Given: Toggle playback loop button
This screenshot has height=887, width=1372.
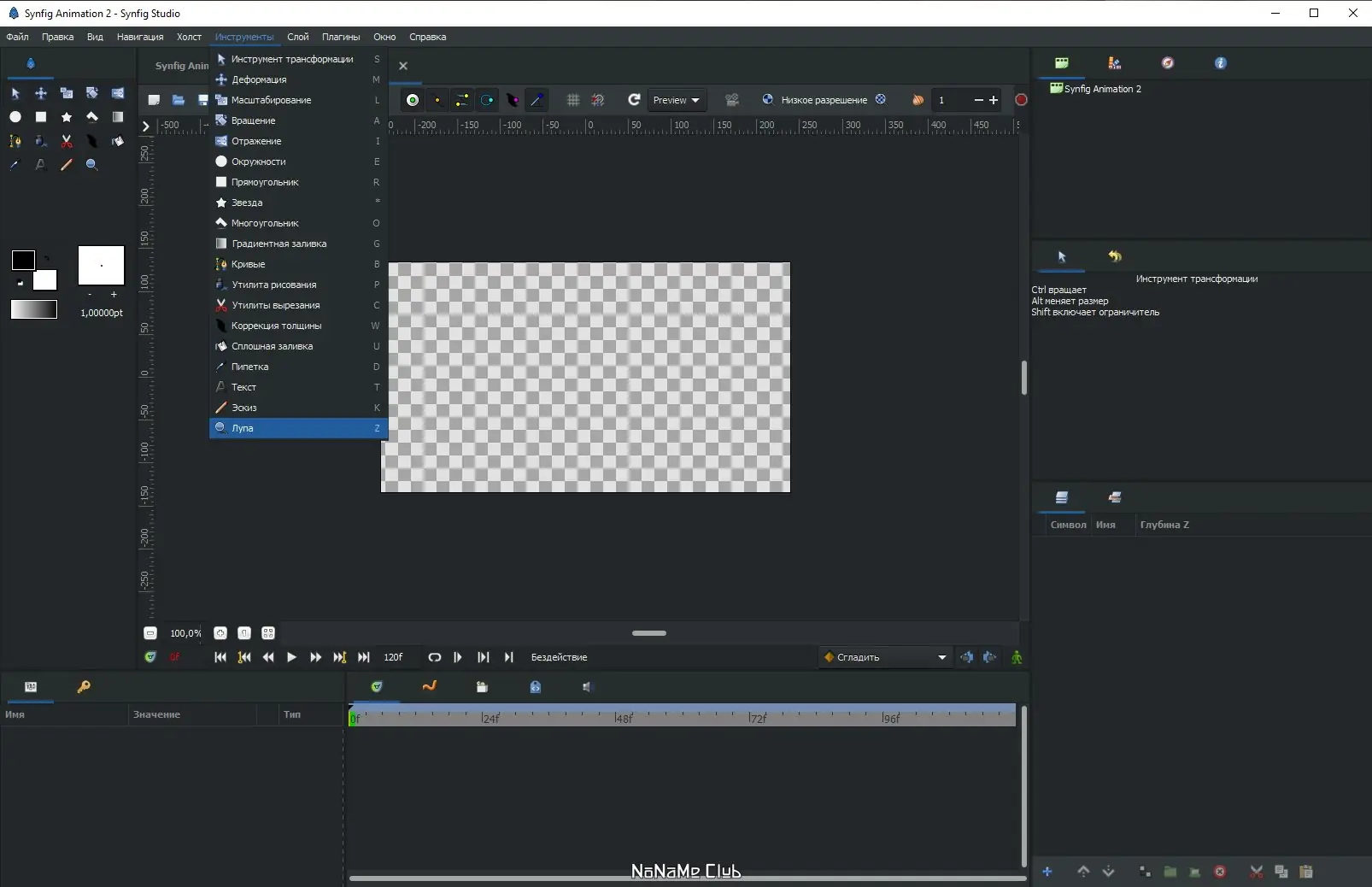Looking at the screenshot, I should click(x=434, y=657).
